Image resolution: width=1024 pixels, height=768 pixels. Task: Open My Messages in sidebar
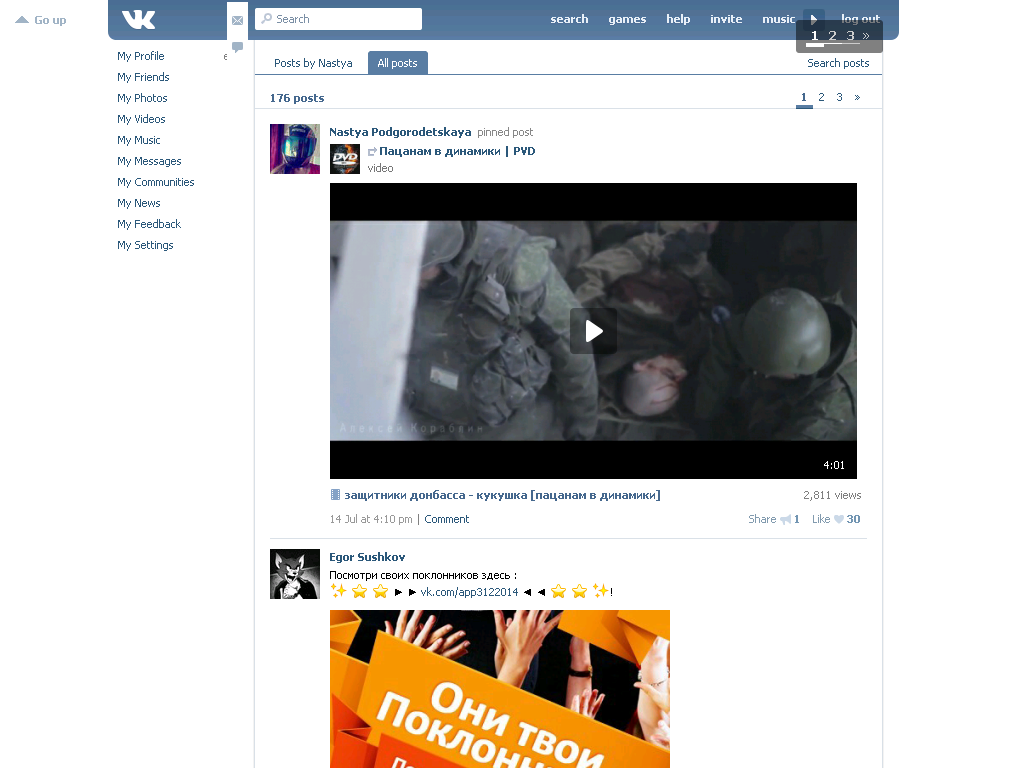coord(149,161)
